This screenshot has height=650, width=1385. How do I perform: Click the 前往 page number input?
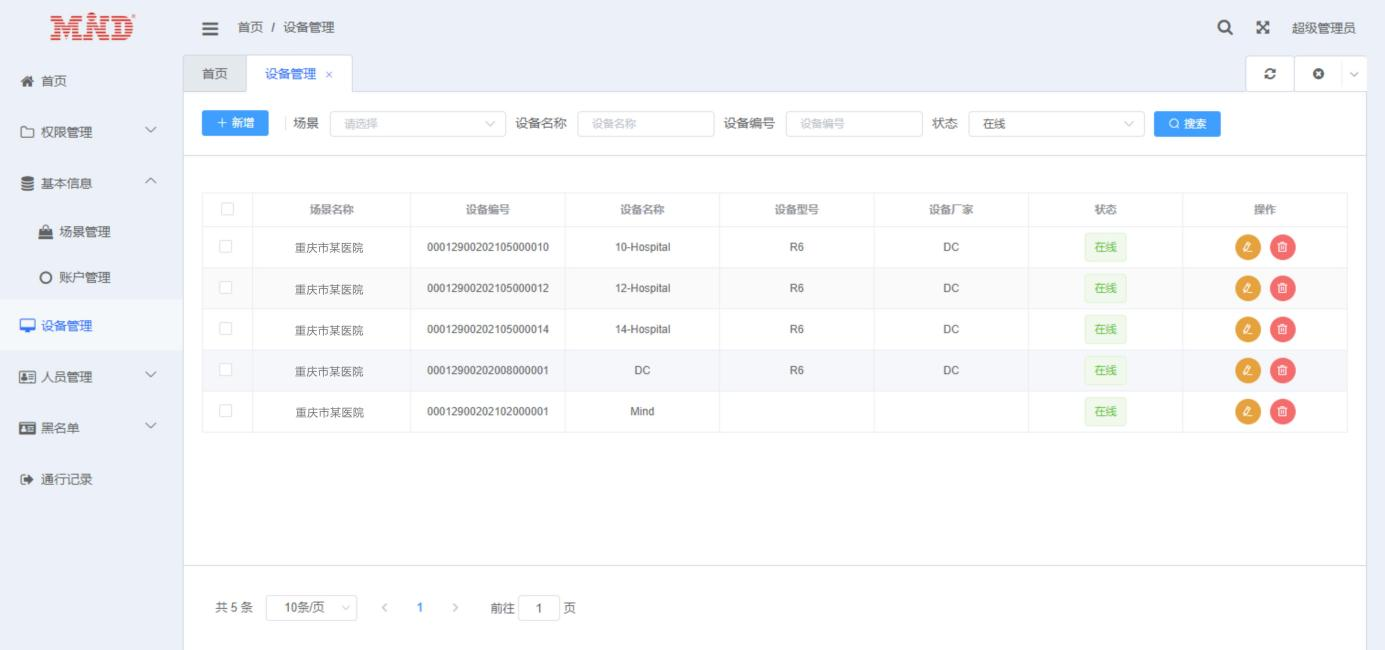click(x=540, y=607)
